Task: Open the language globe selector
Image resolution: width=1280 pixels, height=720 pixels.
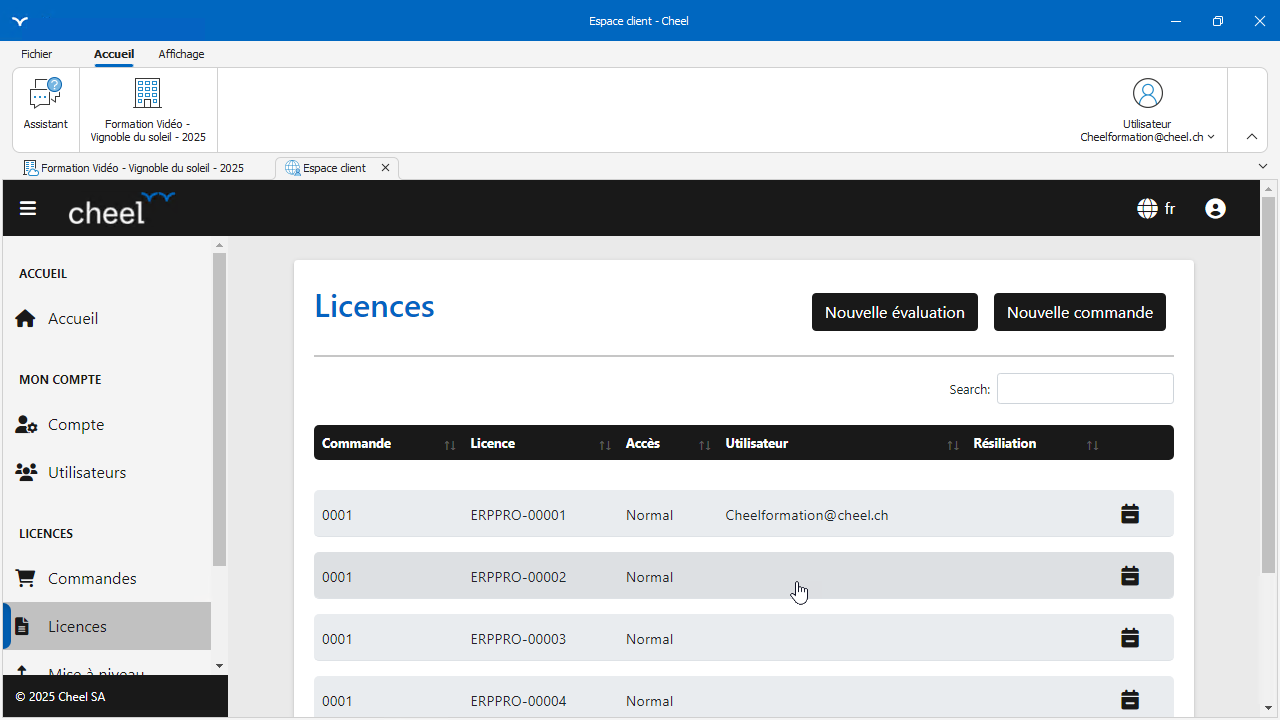Action: [x=1156, y=209]
